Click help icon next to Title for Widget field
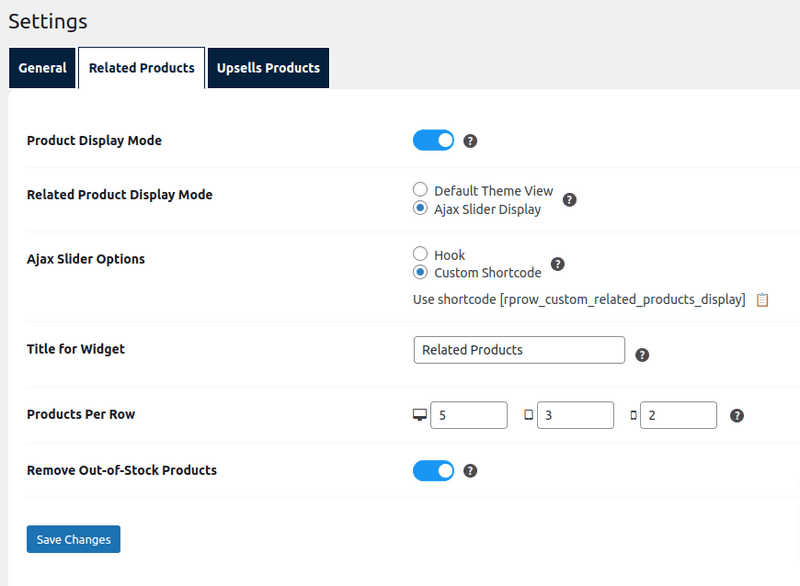Viewport: 800px width, 586px height. point(642,355)
